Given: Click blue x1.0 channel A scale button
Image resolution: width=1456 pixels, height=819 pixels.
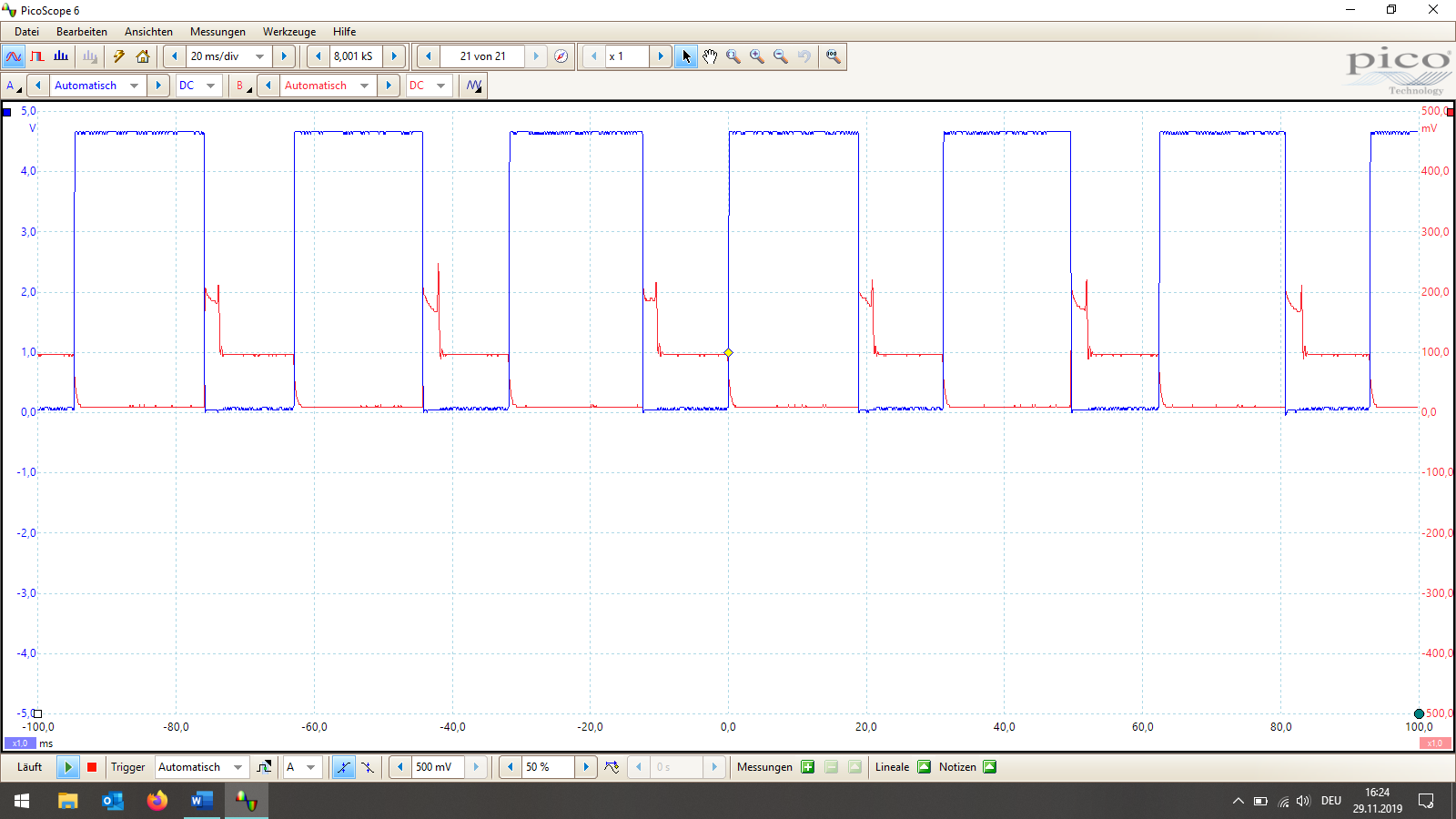Looking at the screenshot, I should coord(20,743).
